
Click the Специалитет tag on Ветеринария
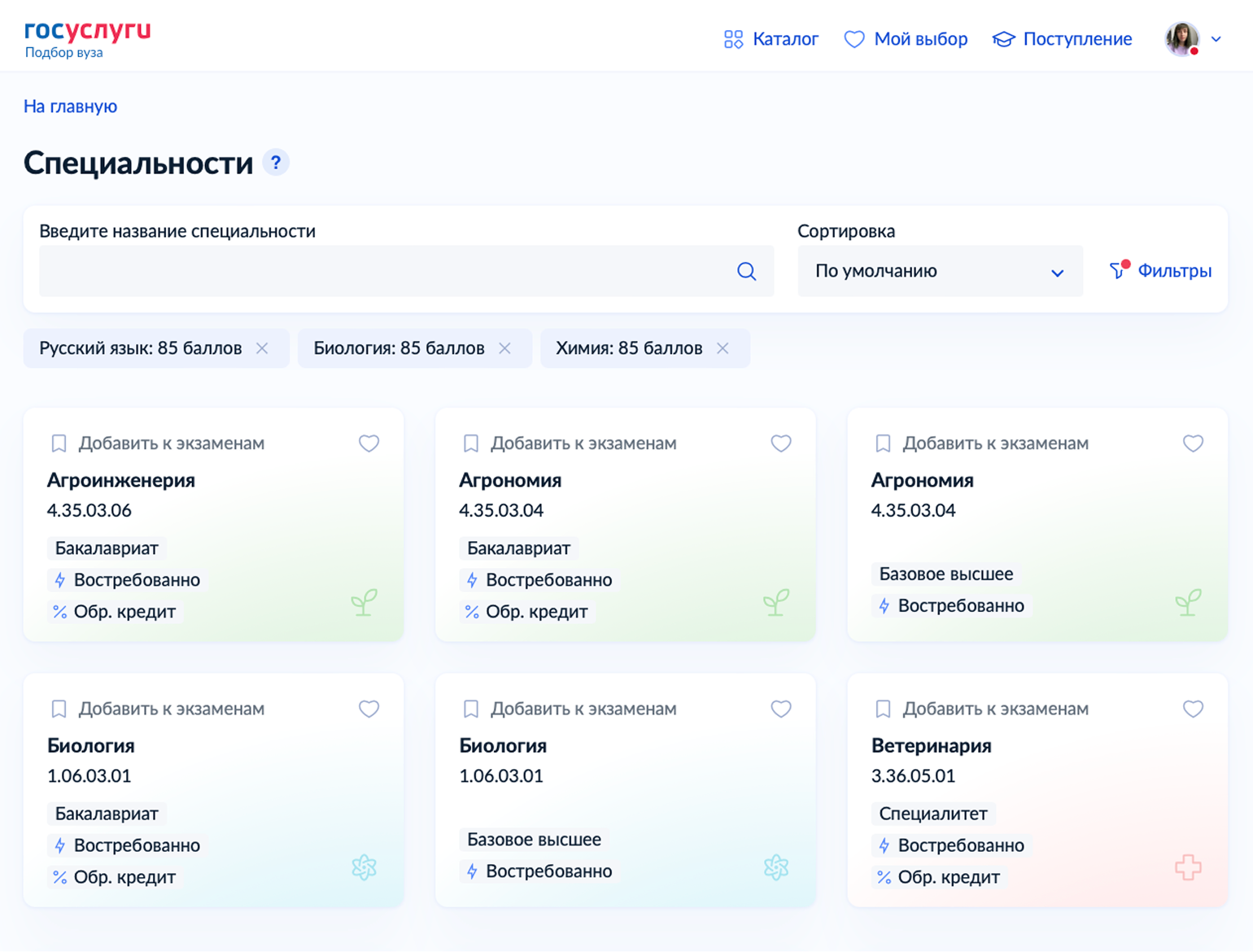(933, 814)
